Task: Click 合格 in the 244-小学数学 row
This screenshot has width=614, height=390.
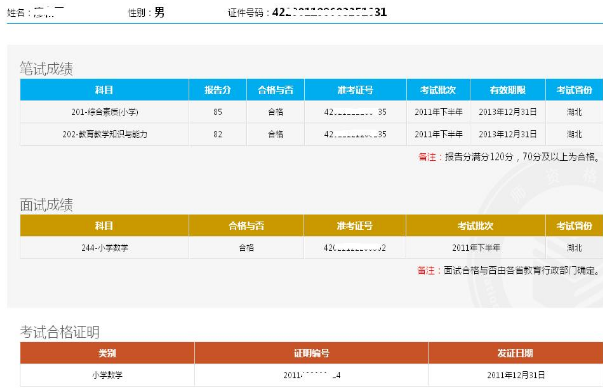Action: (x=246, y=248)
